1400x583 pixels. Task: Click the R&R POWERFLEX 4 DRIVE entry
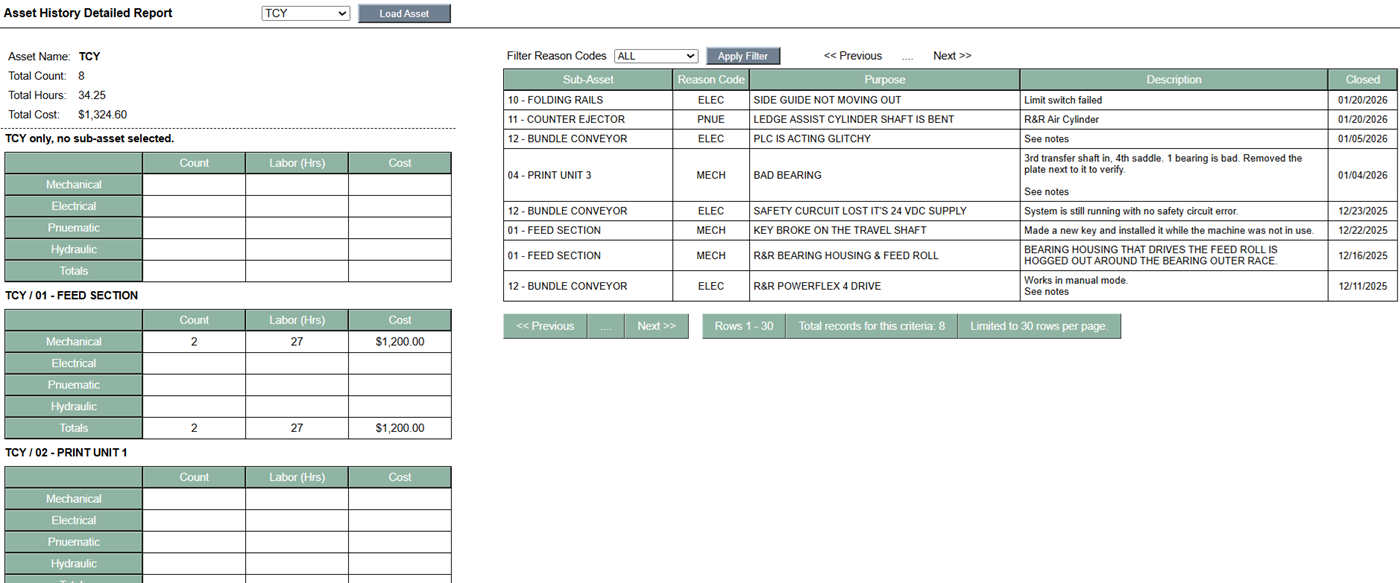click(x=819, y=286)
